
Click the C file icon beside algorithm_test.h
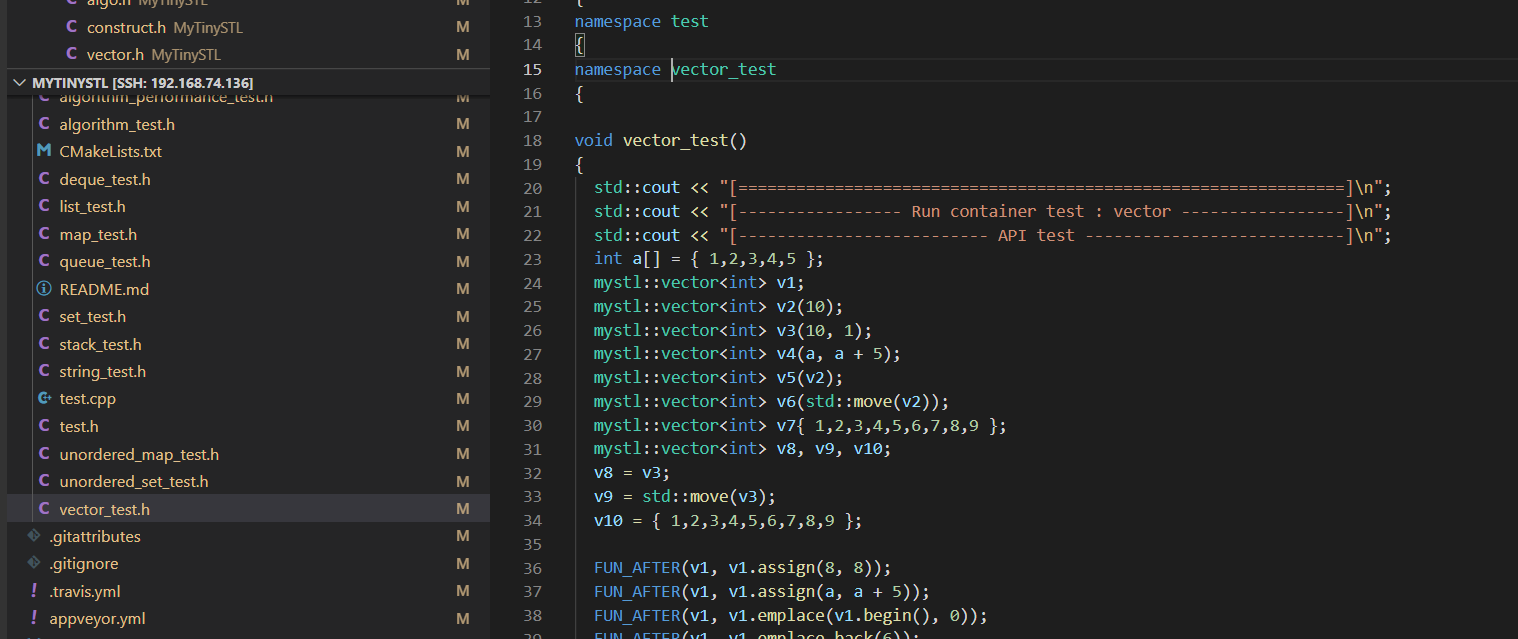[44, 125]
